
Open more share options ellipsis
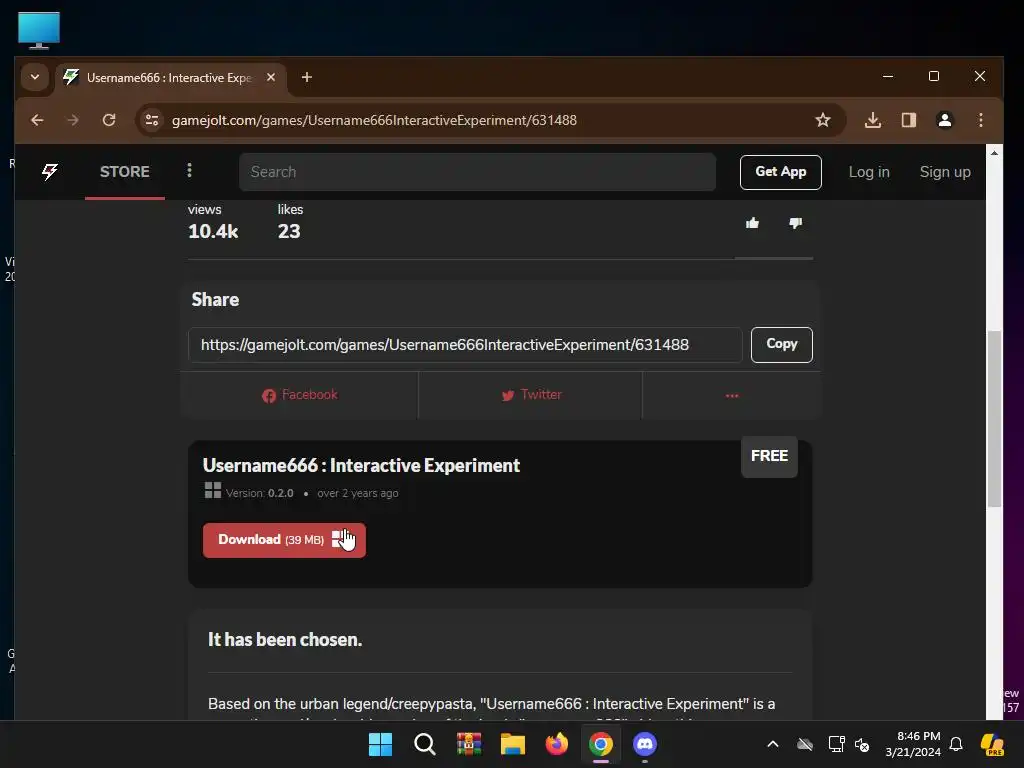(x=731, y=395)
